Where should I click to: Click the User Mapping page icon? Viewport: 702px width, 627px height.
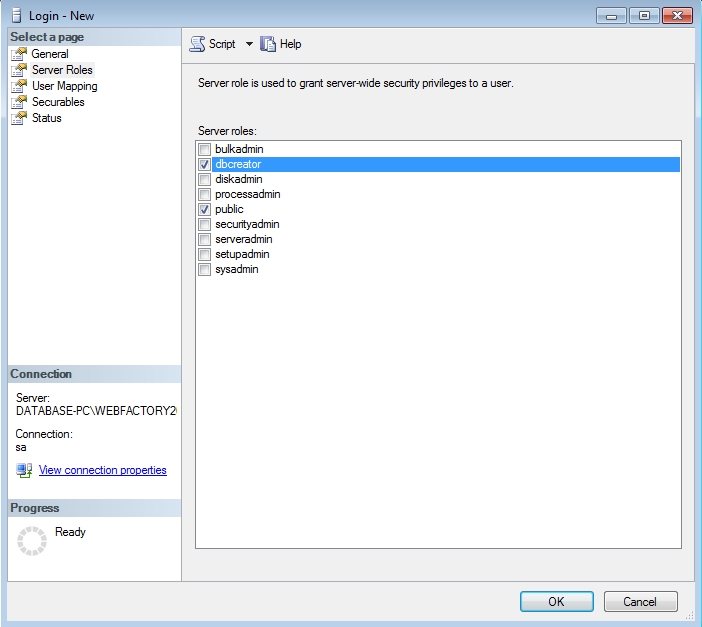[x=18, y=86]
